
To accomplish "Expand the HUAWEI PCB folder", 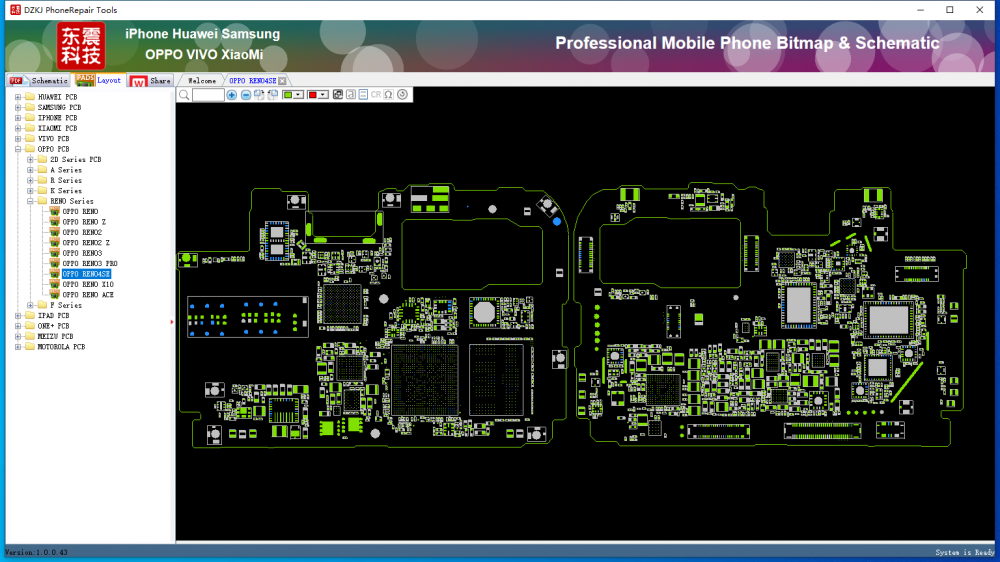I will pos(18,97).
